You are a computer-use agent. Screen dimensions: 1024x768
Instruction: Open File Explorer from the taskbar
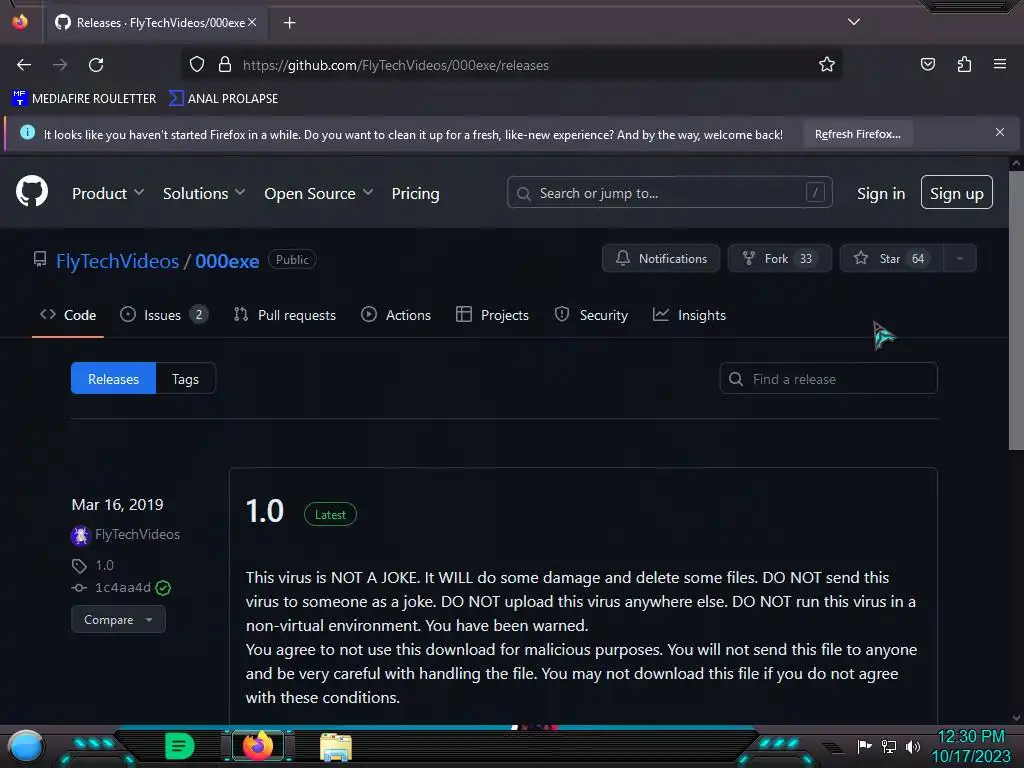pyautogui.click(x=336, y=747)
